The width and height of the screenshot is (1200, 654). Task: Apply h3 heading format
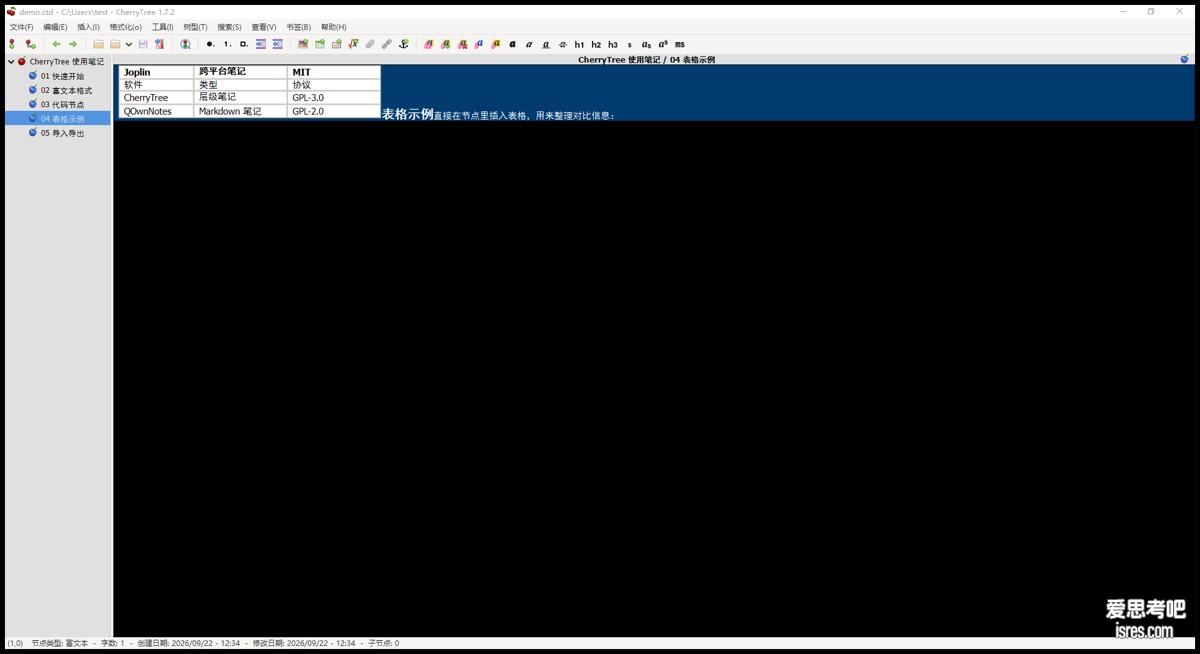(613, 44)
